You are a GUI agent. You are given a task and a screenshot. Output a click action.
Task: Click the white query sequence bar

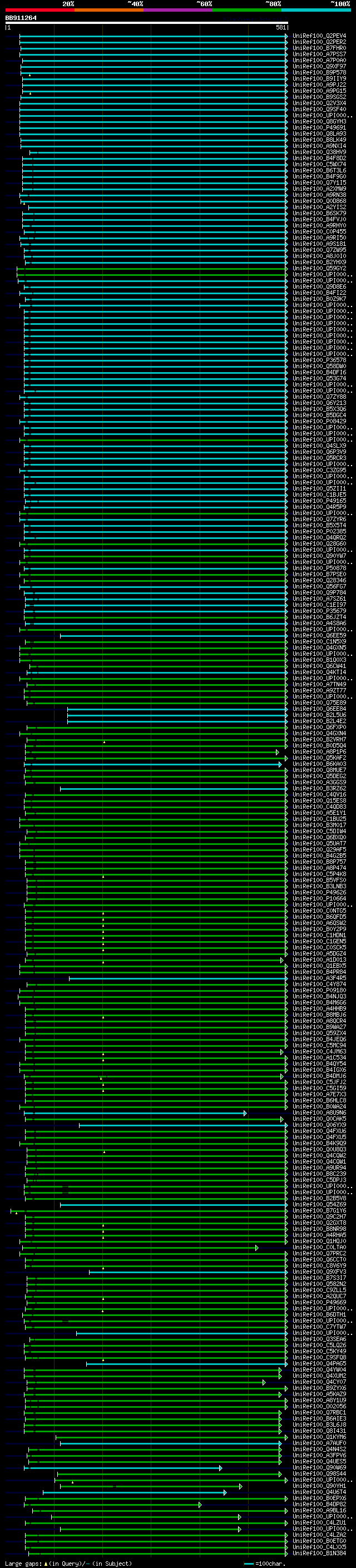[147, 23]
